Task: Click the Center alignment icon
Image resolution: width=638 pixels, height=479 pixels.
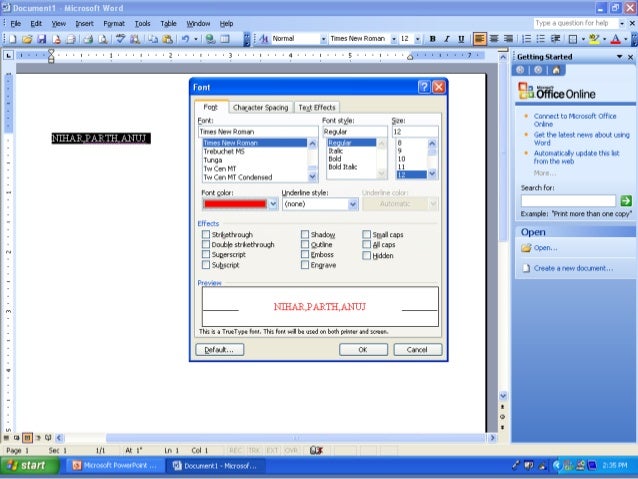Action: (x=494, y=39)
